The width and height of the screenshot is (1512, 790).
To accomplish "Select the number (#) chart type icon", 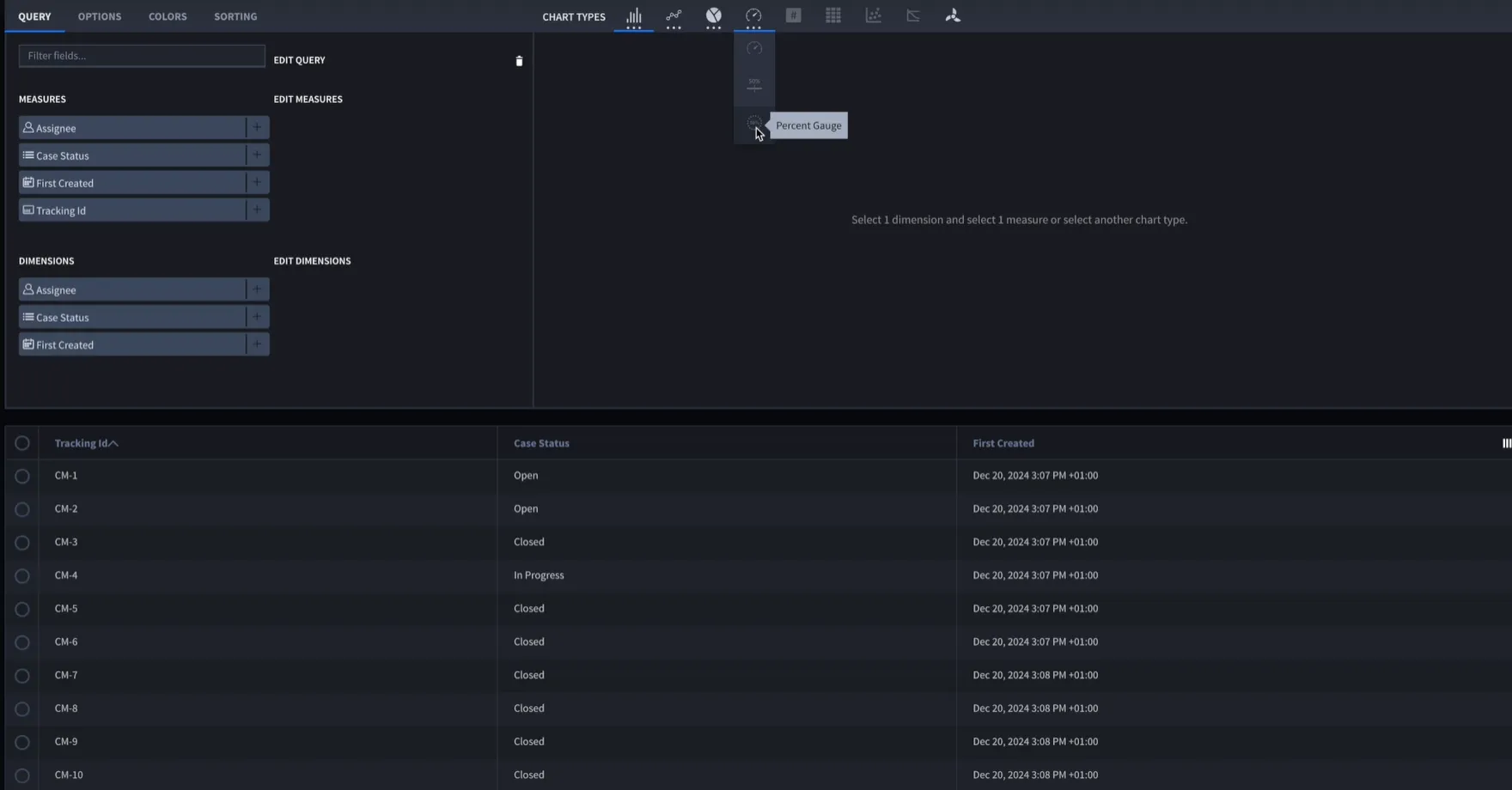I will 794,15.
